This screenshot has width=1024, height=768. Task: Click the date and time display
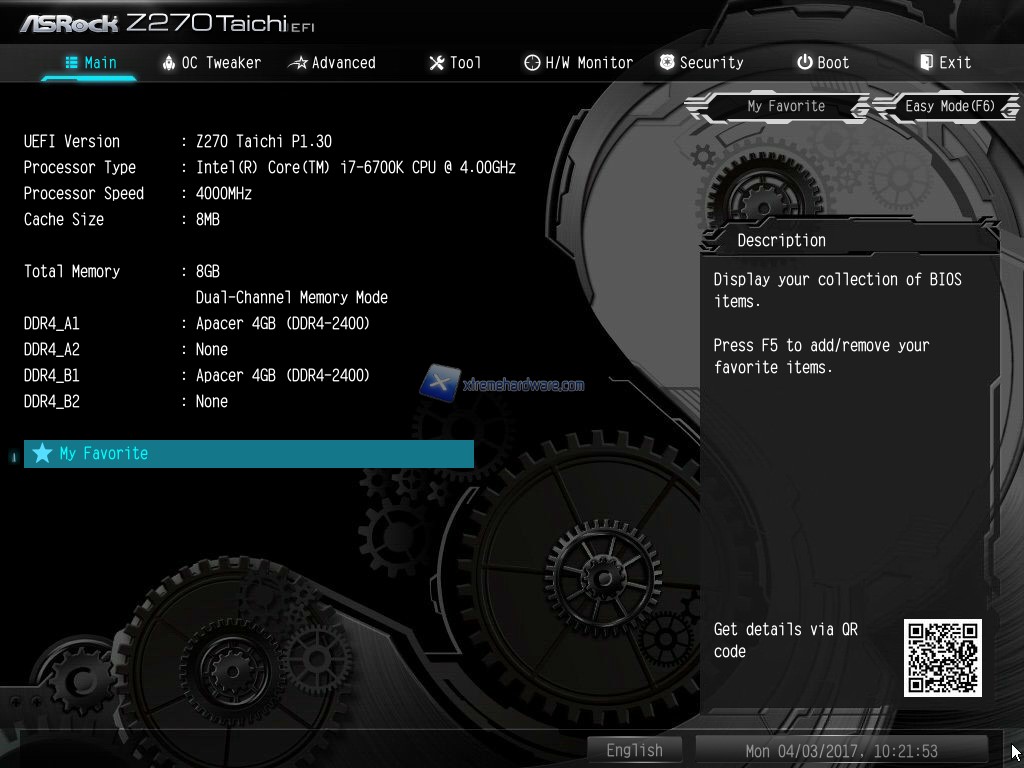point(841,750)
